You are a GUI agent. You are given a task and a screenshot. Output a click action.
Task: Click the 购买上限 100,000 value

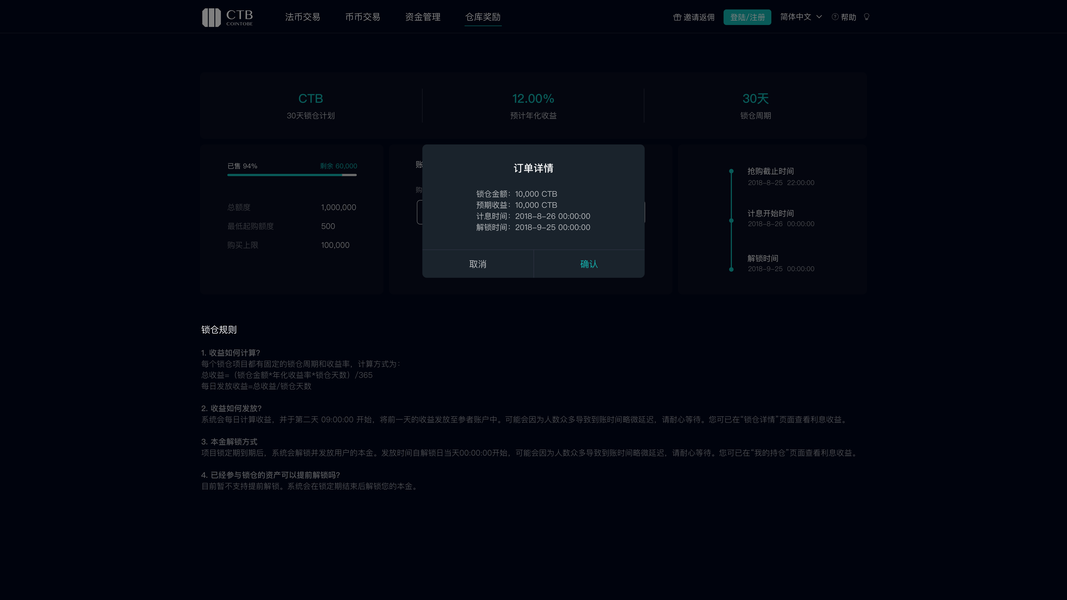point(335,245)
